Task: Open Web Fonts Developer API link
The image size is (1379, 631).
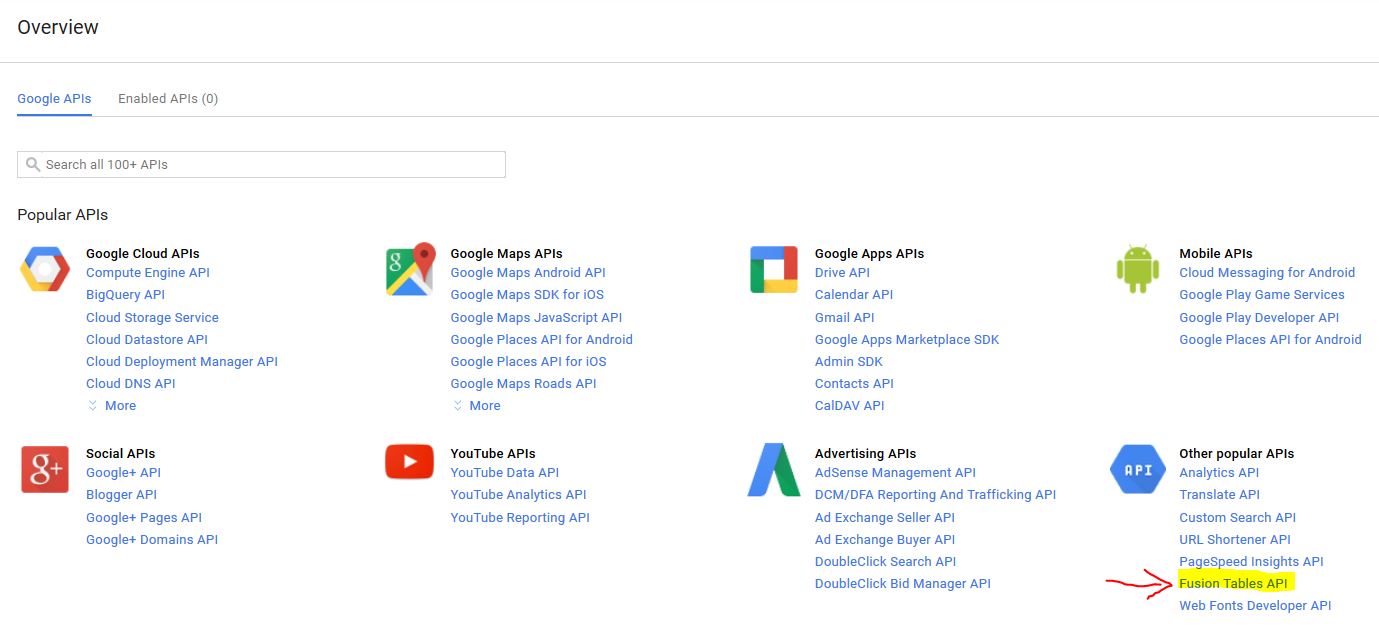Action: tap(1255, 606)
